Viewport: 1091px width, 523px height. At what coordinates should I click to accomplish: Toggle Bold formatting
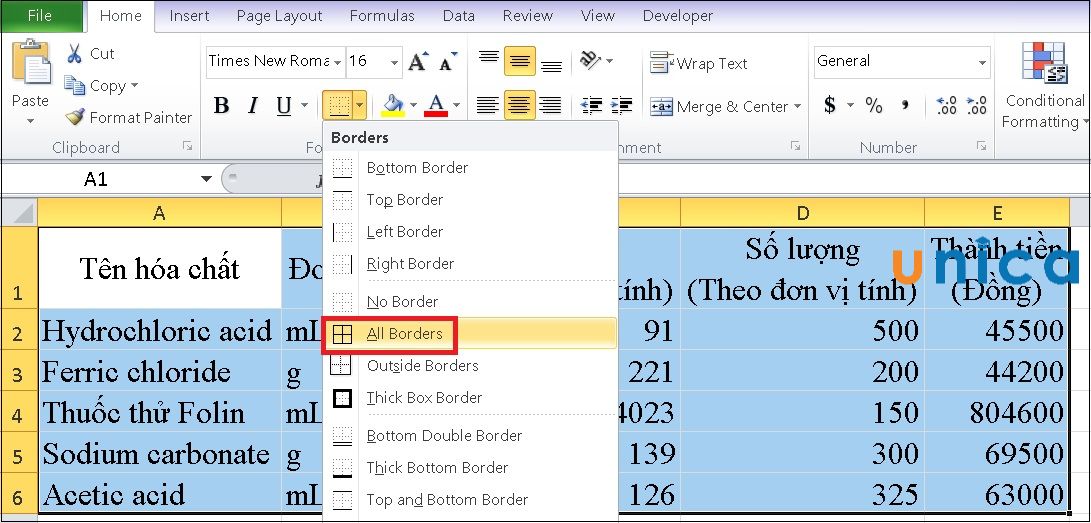[x=222, y=106]
